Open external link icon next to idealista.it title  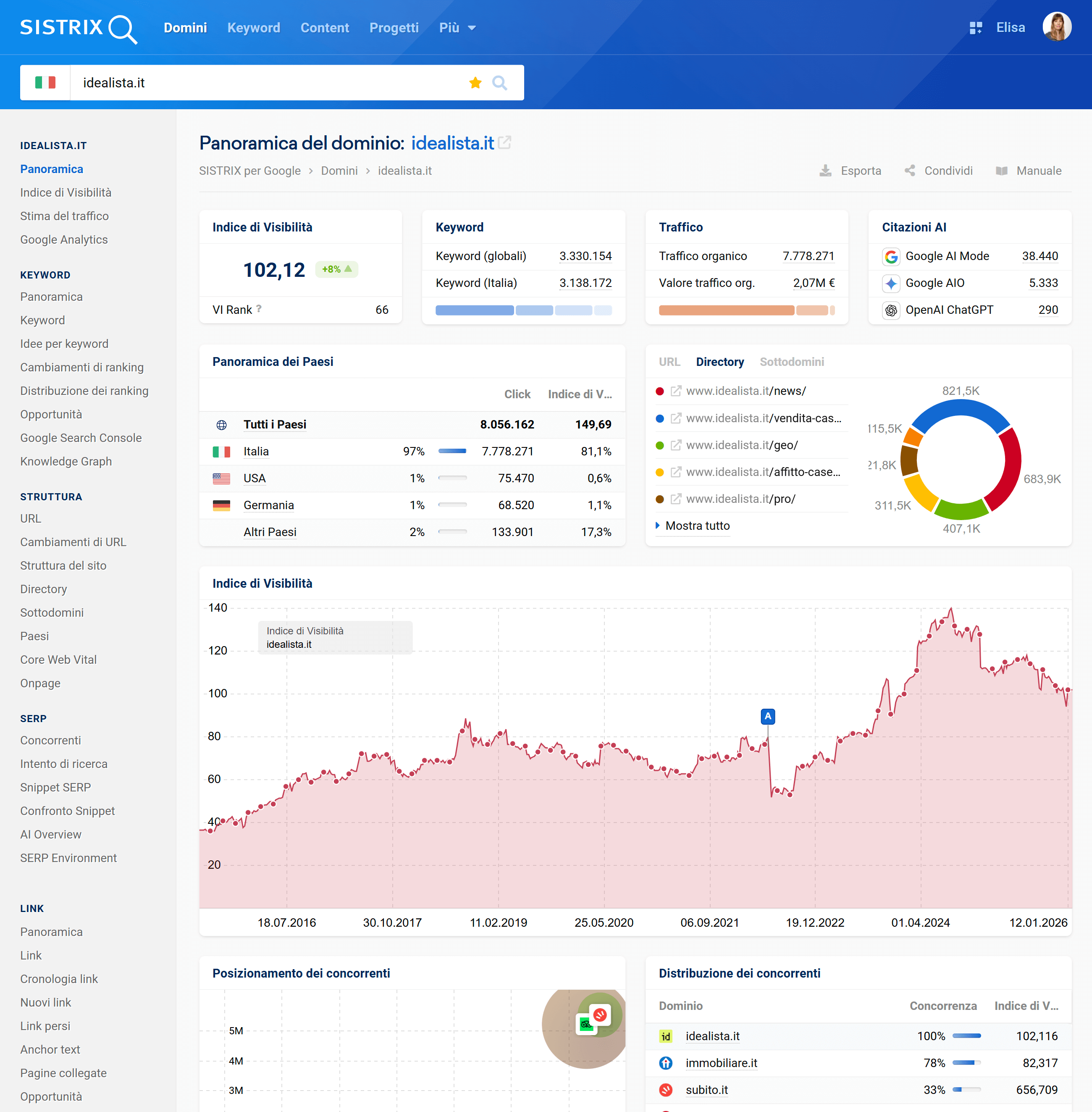pos(505,142)
